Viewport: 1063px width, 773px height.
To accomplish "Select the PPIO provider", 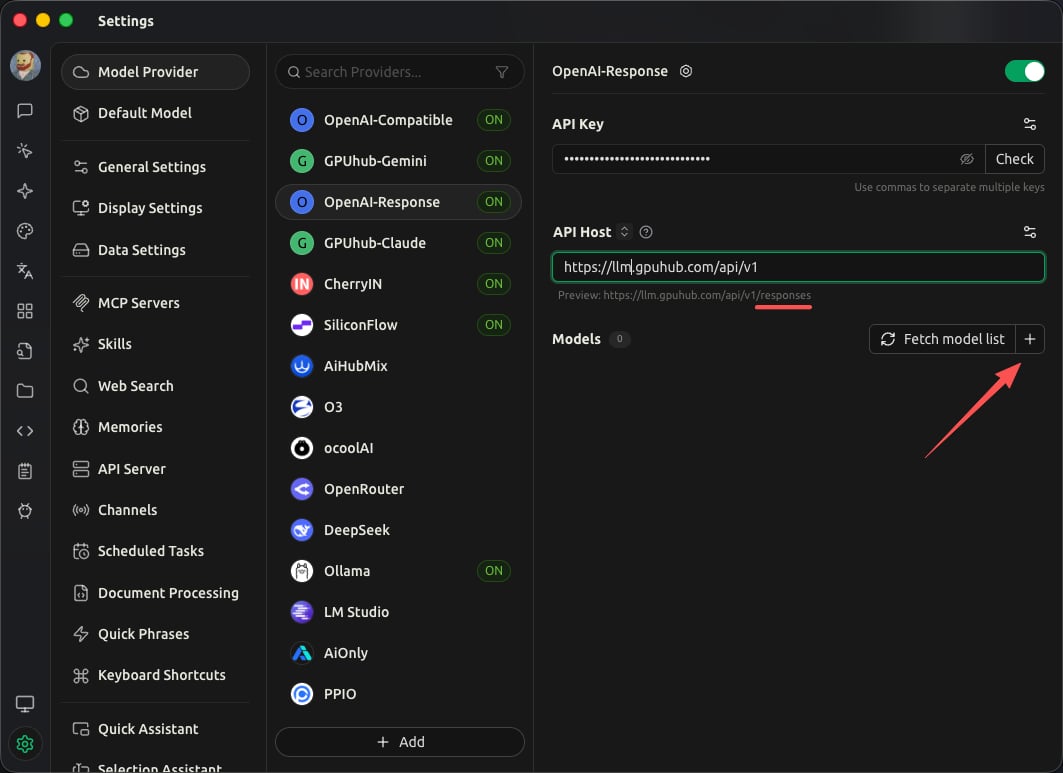I will coord(399,694).
